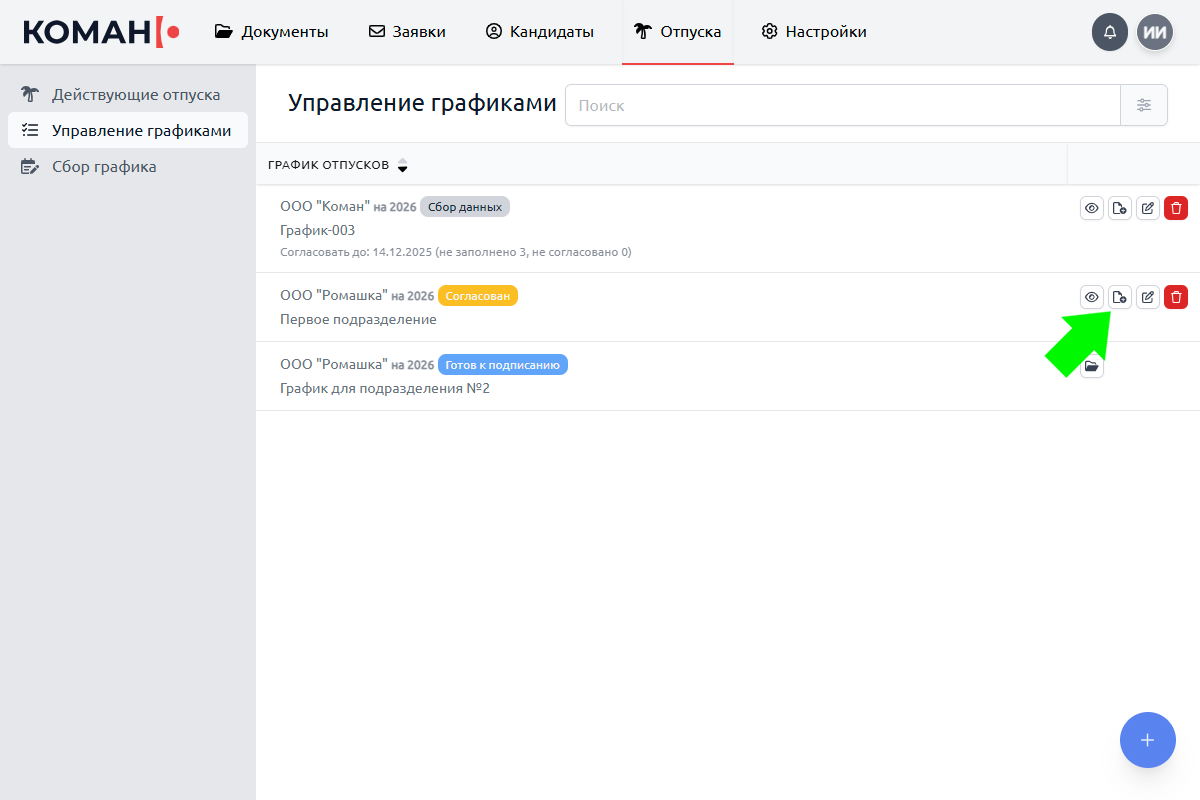Open folder for График для подразделения №2
1200x800 pixels.
pyautogui.click(x=1092, y=367)
